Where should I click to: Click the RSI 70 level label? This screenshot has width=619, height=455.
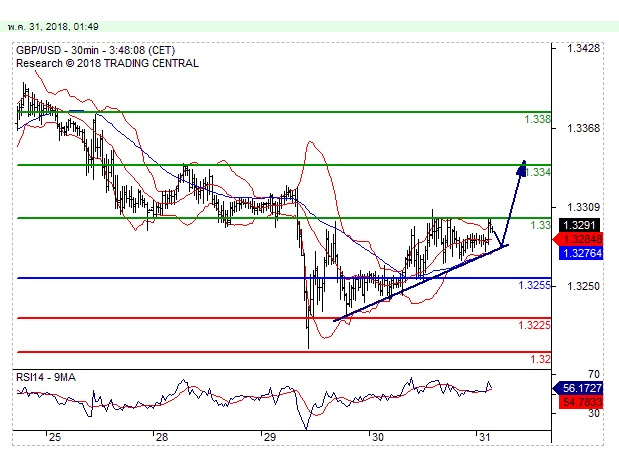click(x=594, y=374)
